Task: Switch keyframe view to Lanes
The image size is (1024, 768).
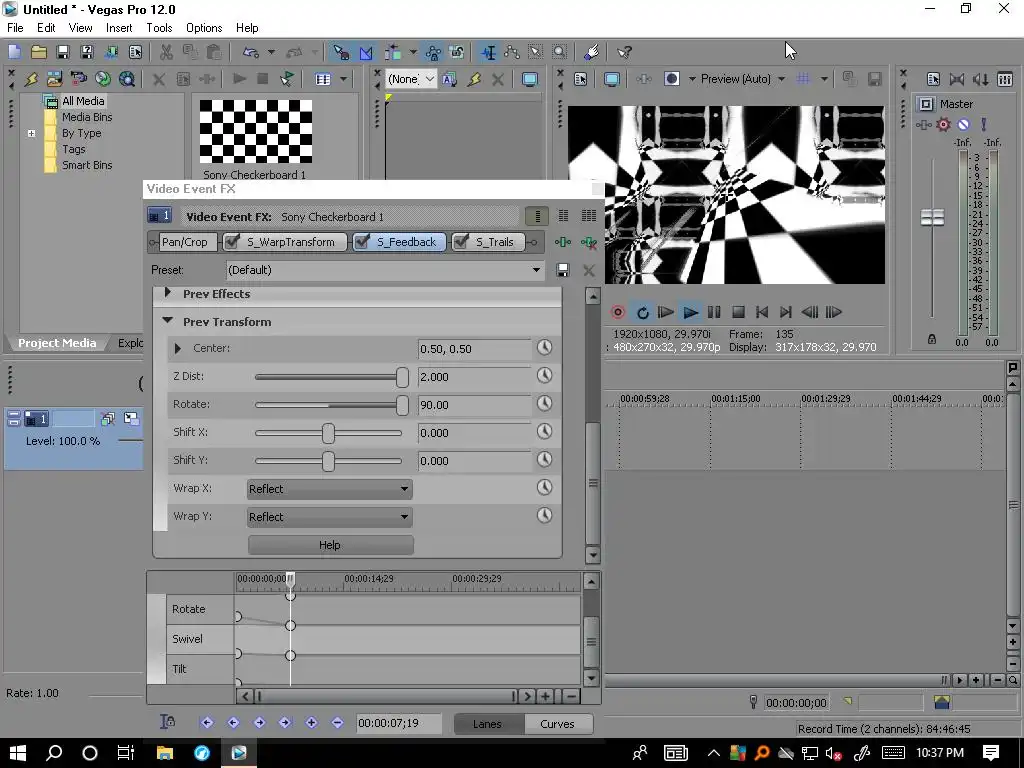Action: (488, 724)
